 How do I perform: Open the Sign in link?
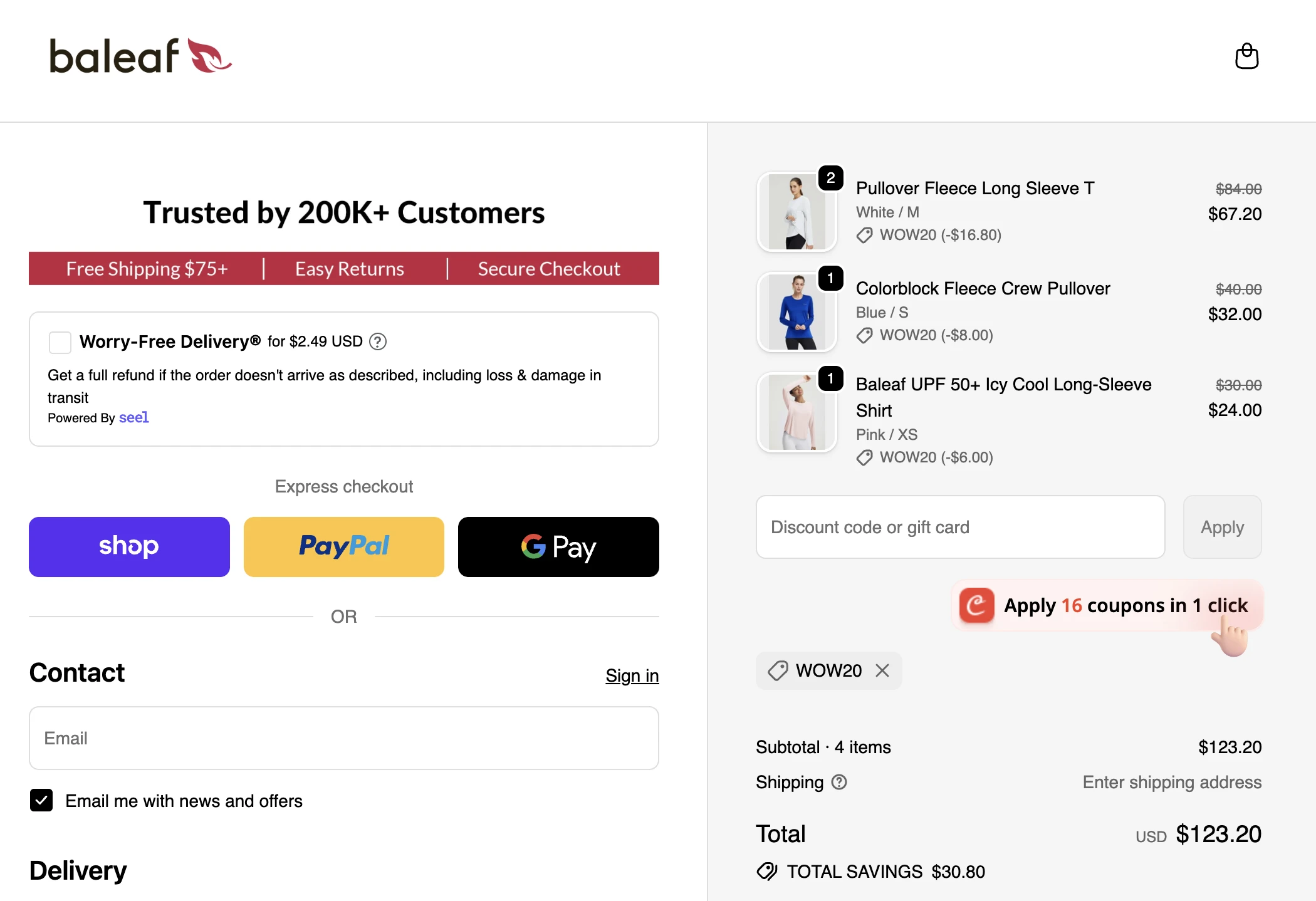point(632,675)
